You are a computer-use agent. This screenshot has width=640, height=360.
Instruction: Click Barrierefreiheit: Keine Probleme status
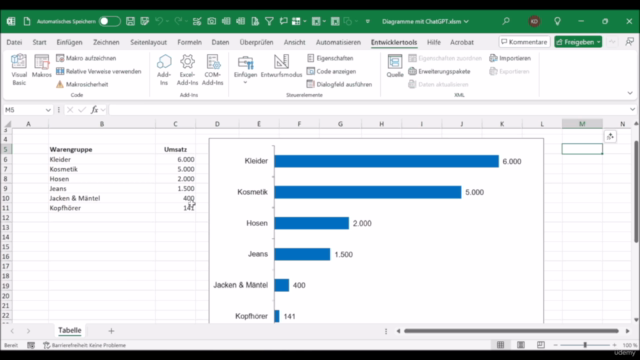click(x=84, y=345)
